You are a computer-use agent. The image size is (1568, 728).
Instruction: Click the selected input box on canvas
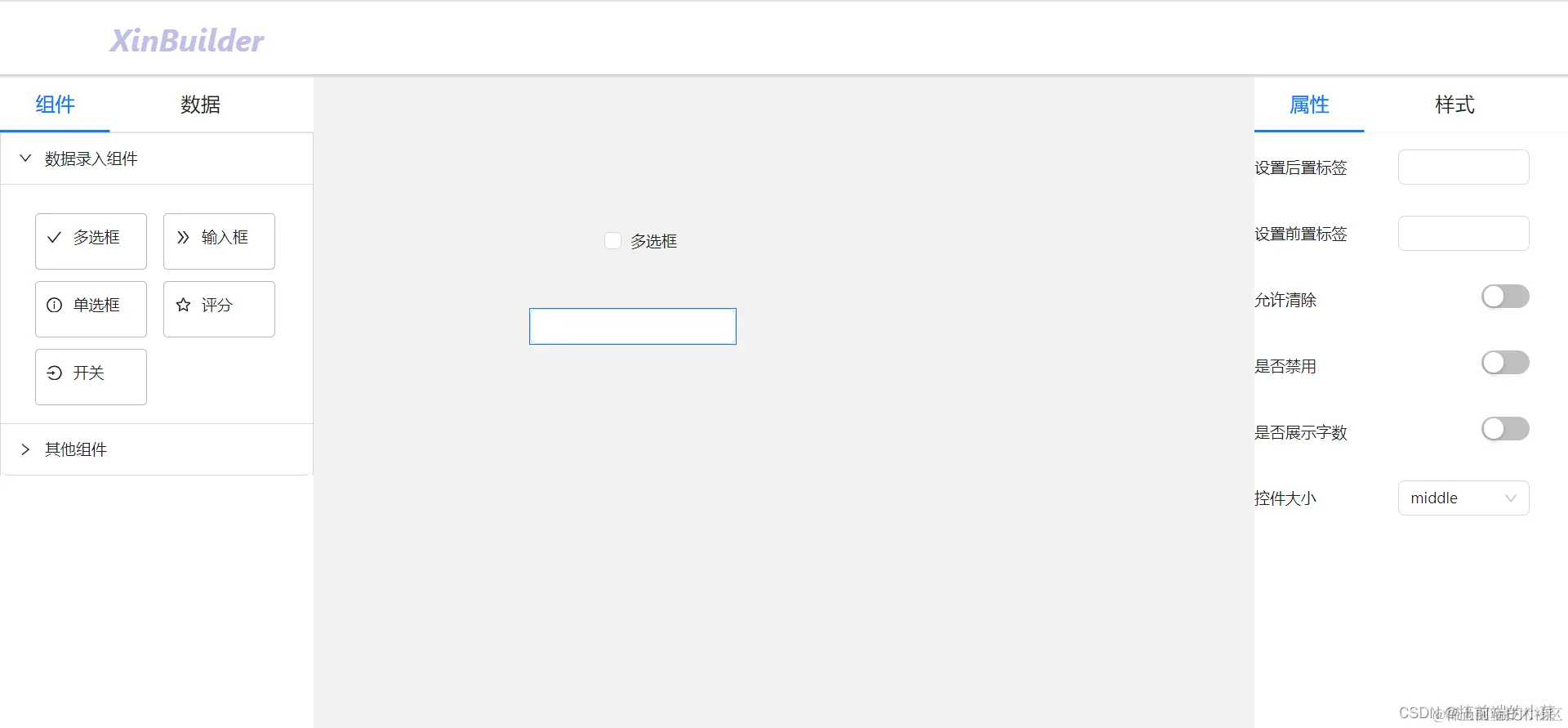point(633,326)
